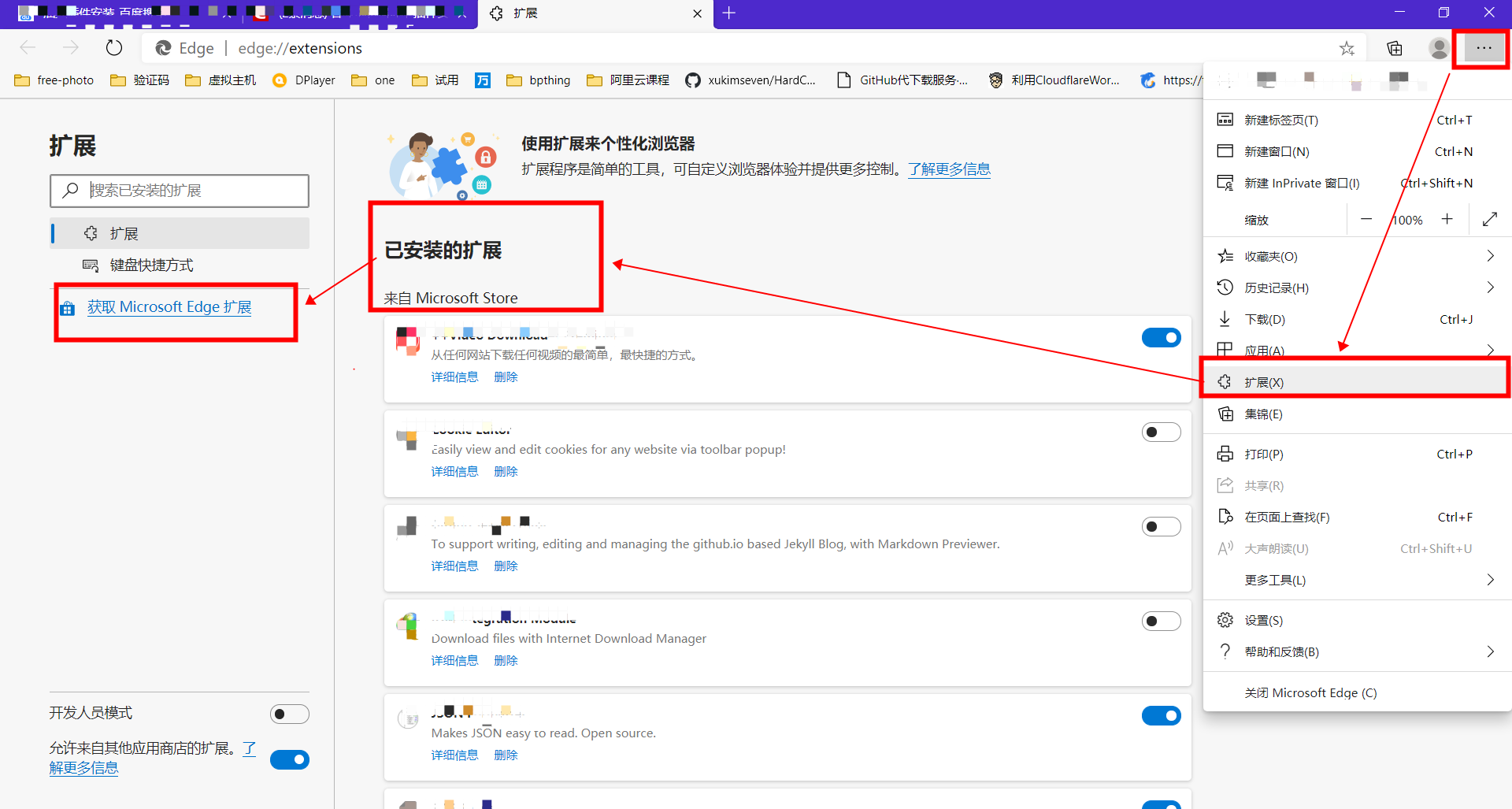The height and width of the screenshot is (809, 1512).
Task: Open the GitHub代下载服务 bookmark
Action: (902, 80)
